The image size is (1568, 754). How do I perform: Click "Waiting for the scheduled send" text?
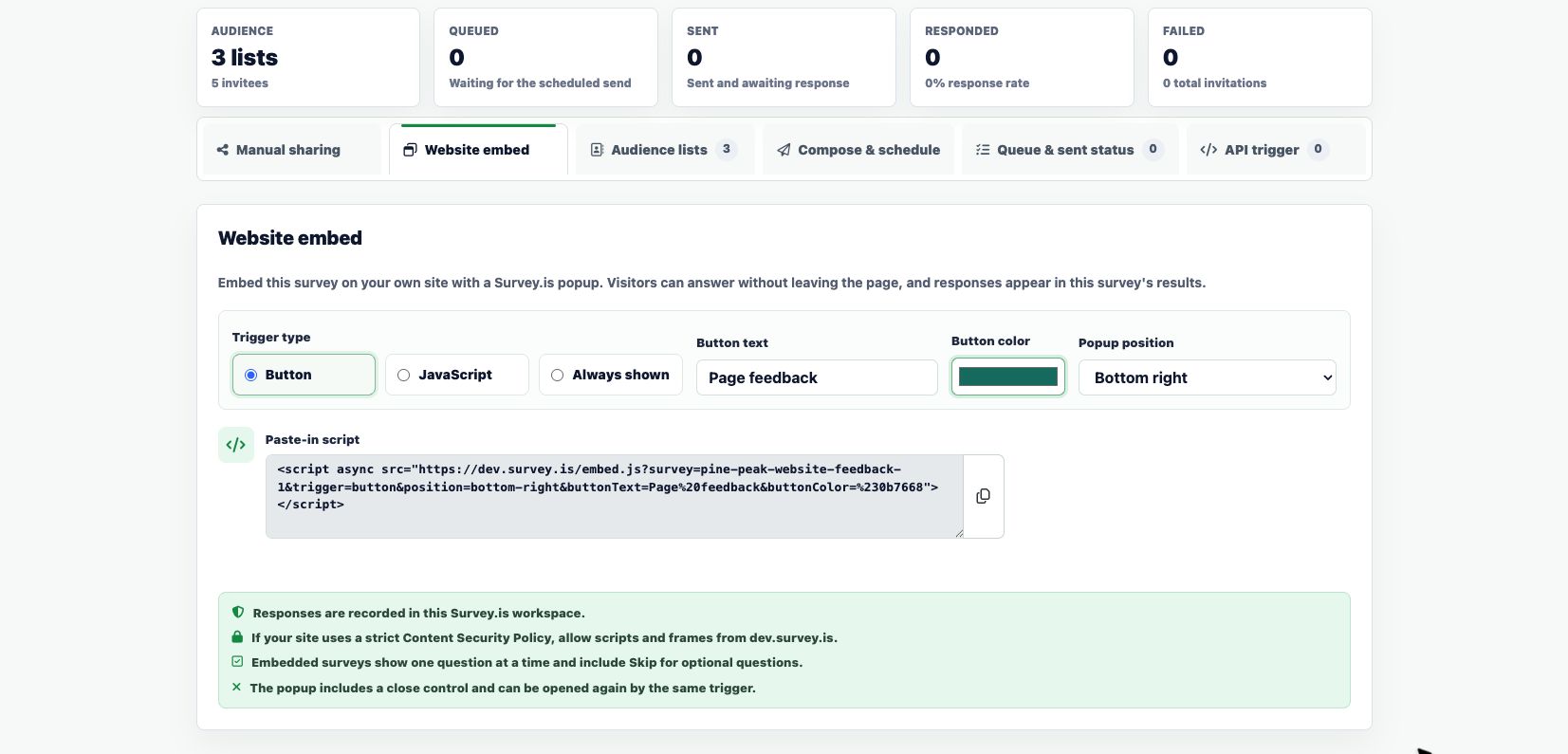(540, 83)
